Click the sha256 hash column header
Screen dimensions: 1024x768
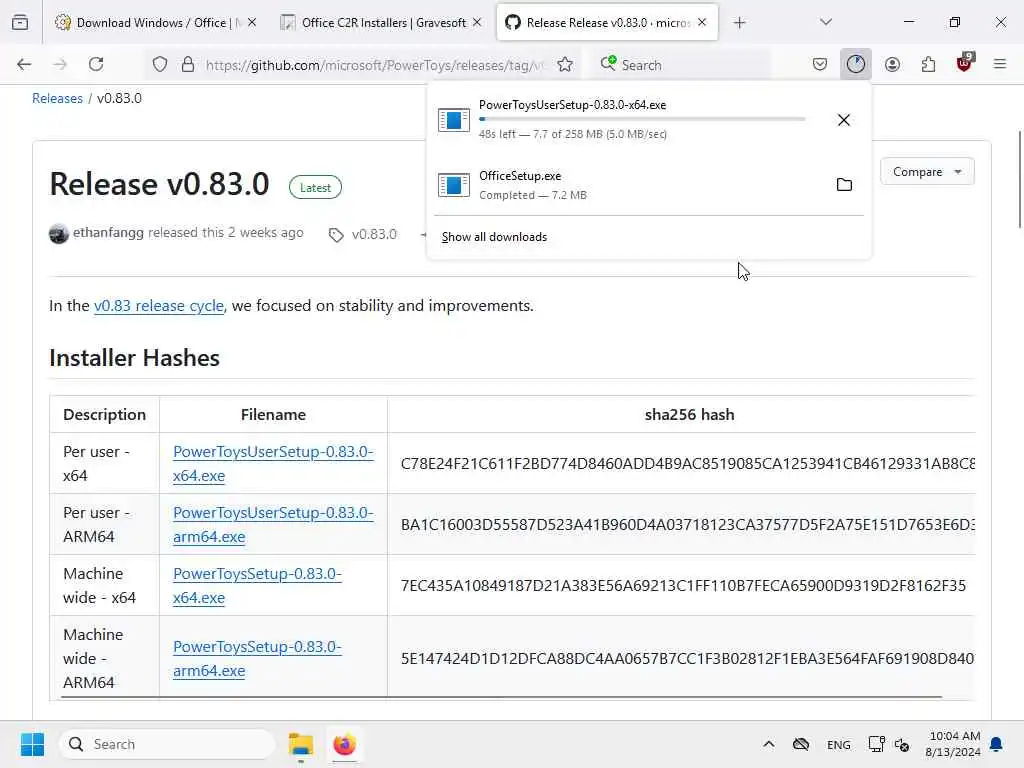point(689,415)
